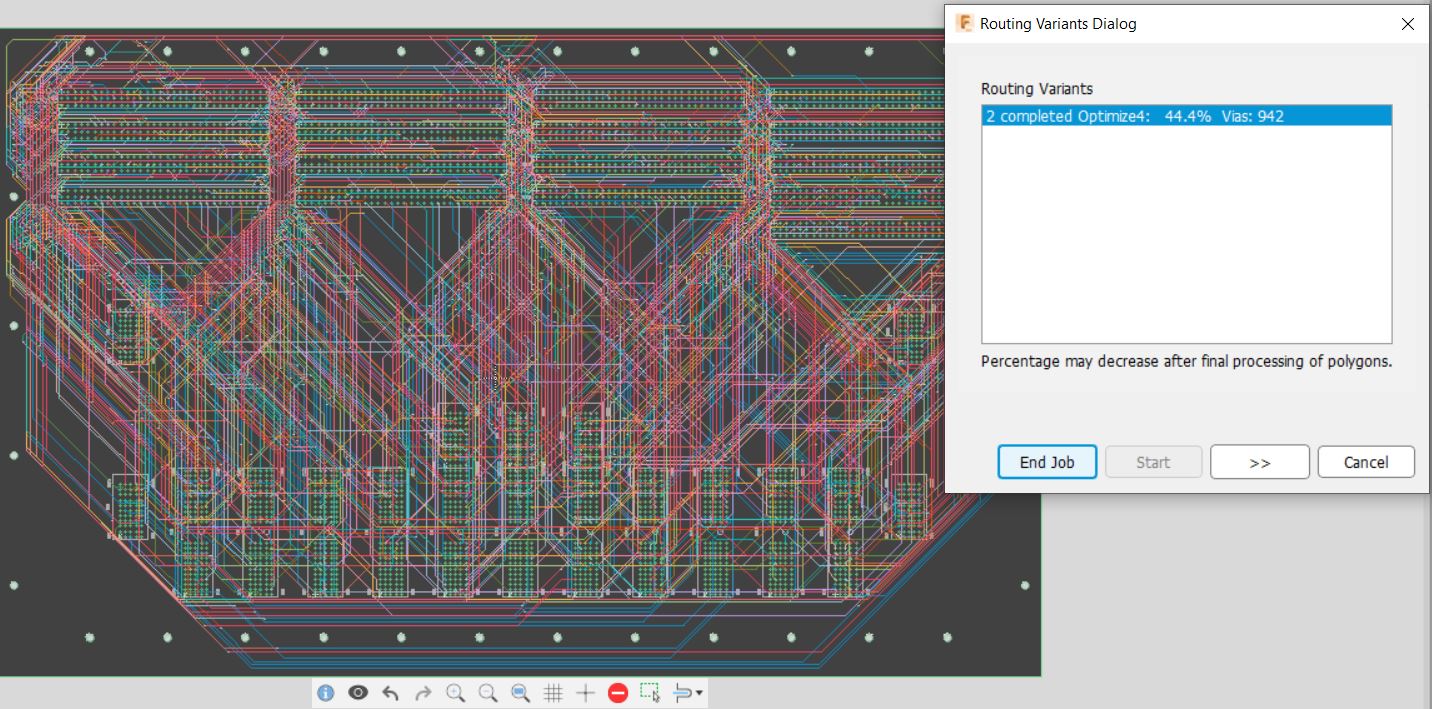Zoom out using the magnifier minus icon
This screenshot has width=1432, height=709.
(x=488, y=691)
